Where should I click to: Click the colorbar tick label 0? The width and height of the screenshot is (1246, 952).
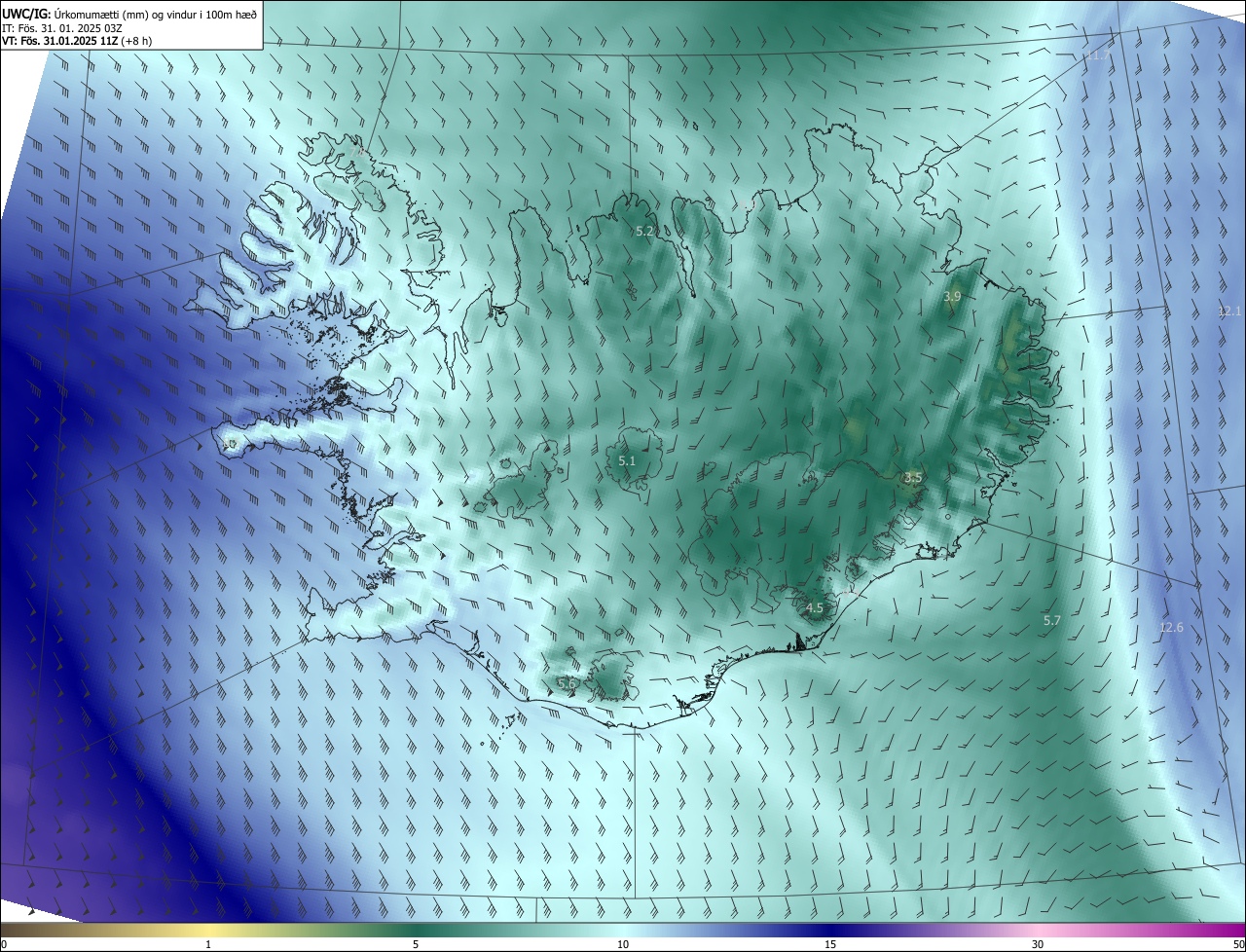tap(4, 945)
